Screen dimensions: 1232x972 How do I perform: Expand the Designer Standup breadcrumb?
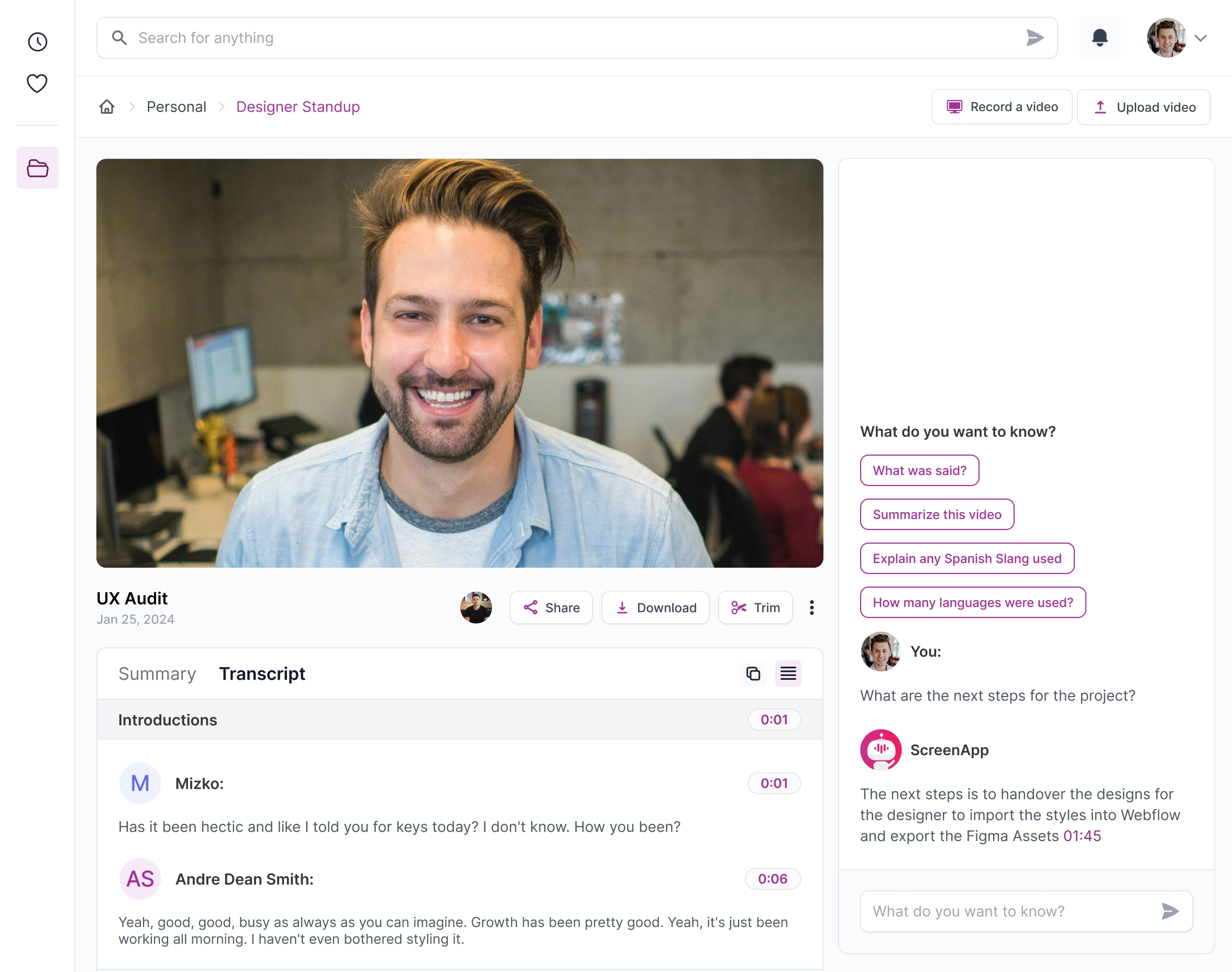click(298, 106)
